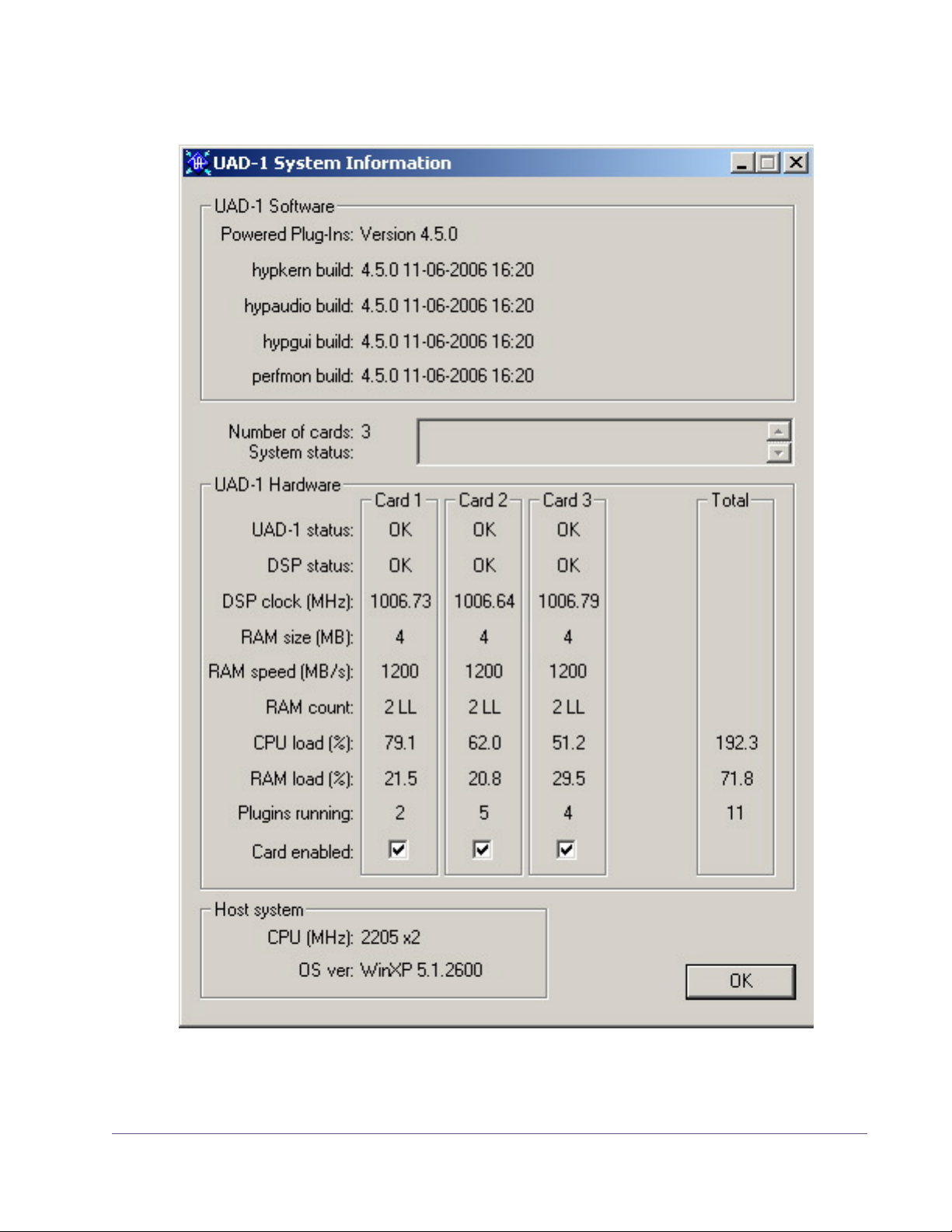This screenshot has width=952, height=1232.
Task: Click Card 2 RAM speed '1200'
Action: pos(483,671)
